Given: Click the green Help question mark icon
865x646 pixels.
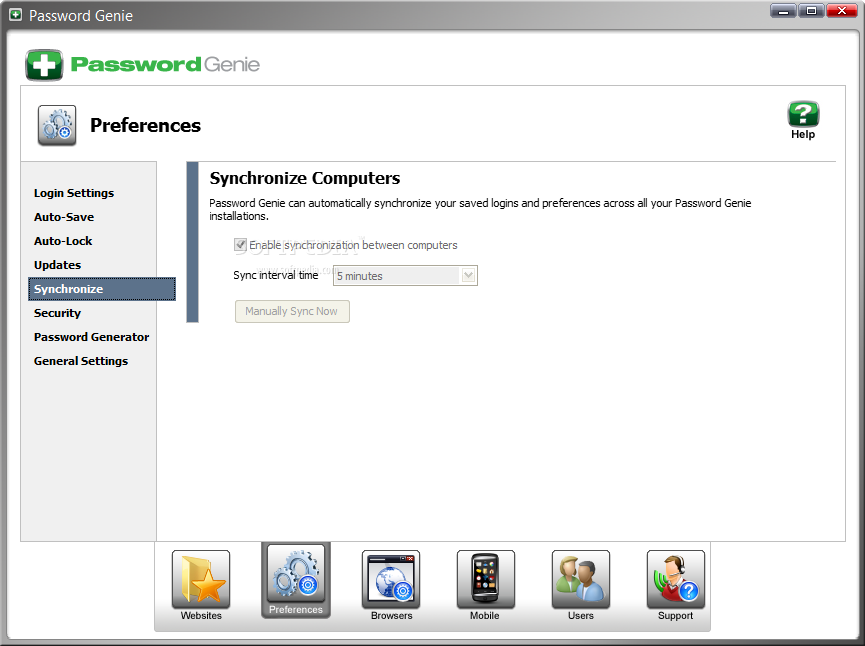Looking at the screenshot, I should pyautogui.click(x=803, y=114).
